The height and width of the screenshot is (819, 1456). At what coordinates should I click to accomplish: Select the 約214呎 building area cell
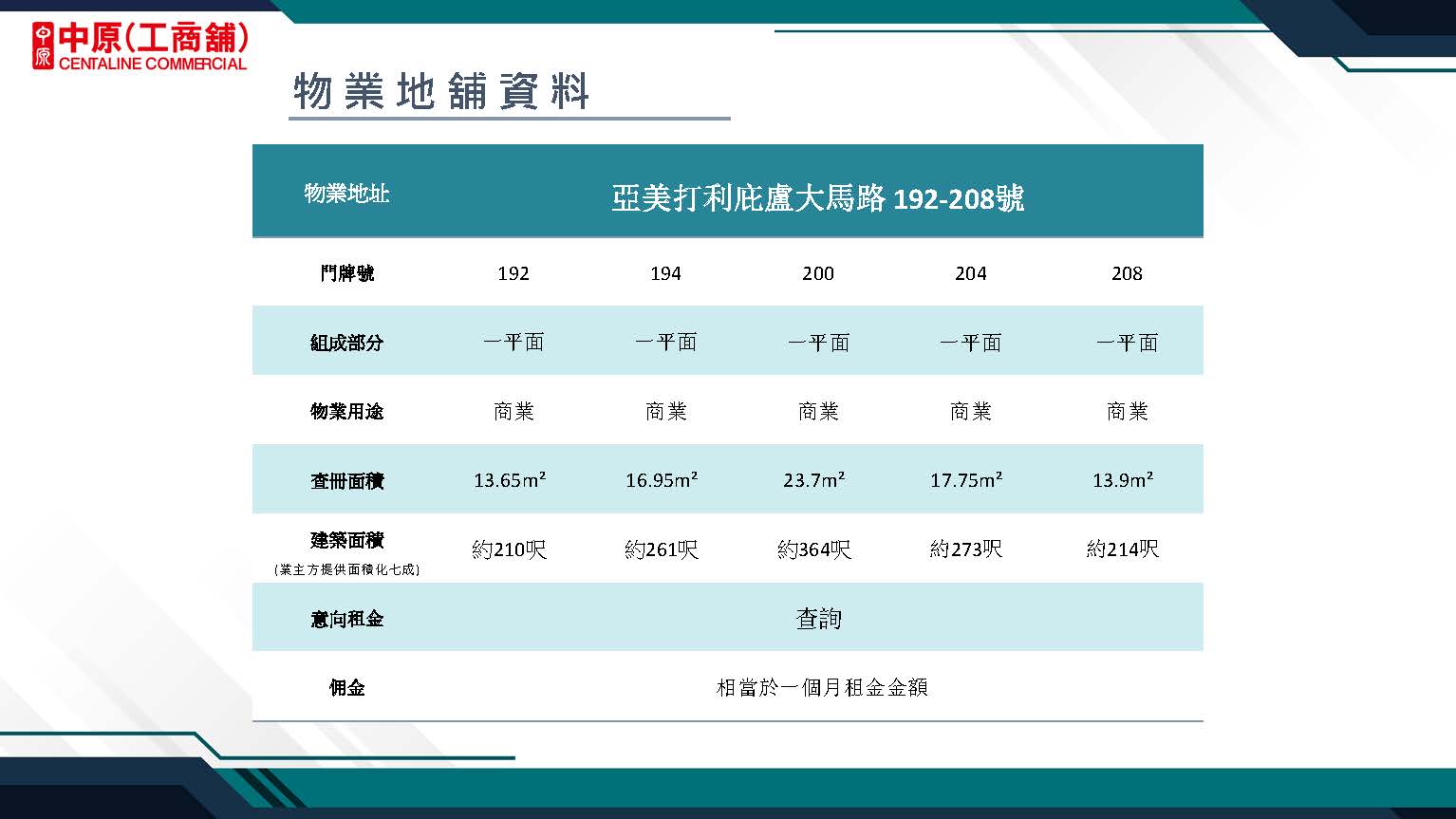tap(1123, 549)
